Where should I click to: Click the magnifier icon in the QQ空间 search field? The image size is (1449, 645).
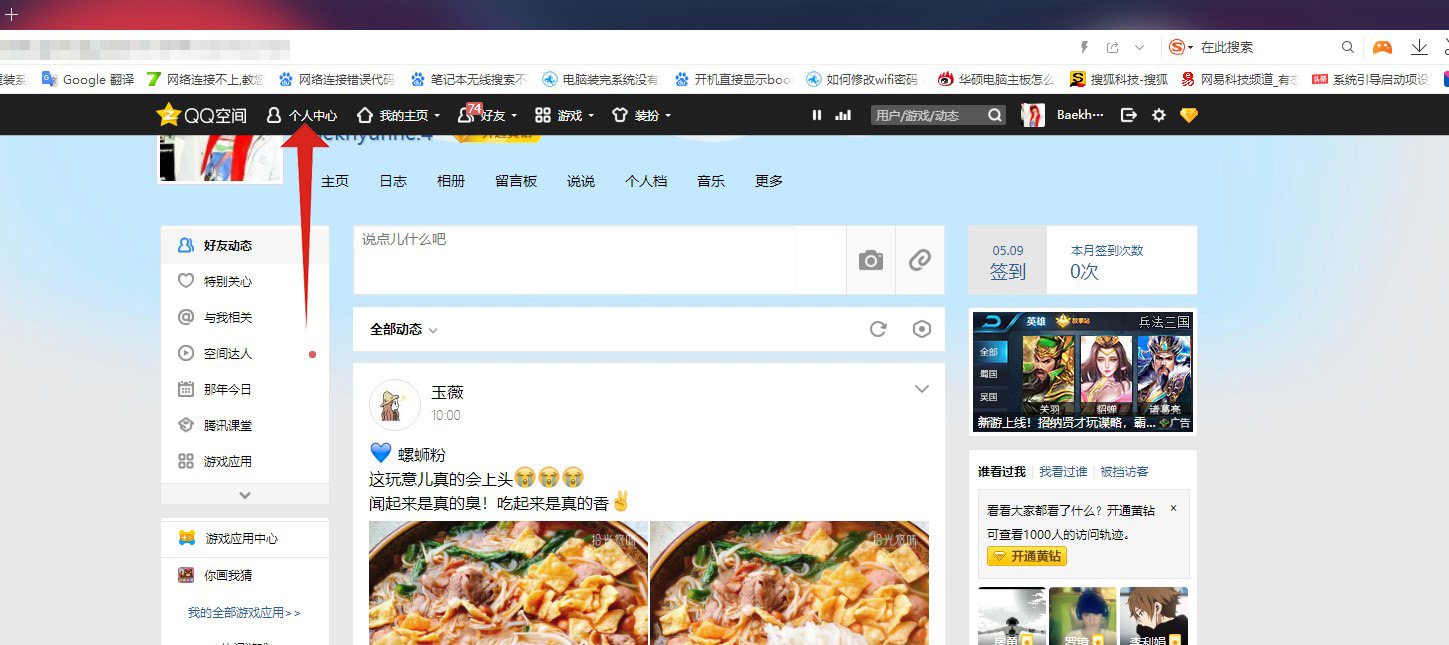[x=994, y=116]
